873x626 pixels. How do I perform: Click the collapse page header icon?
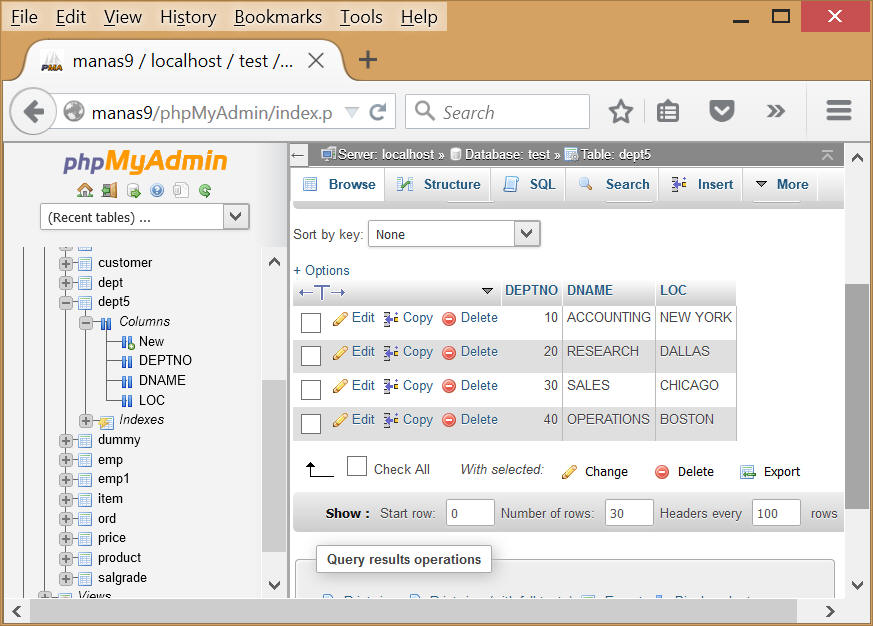[x=827, y=155]
